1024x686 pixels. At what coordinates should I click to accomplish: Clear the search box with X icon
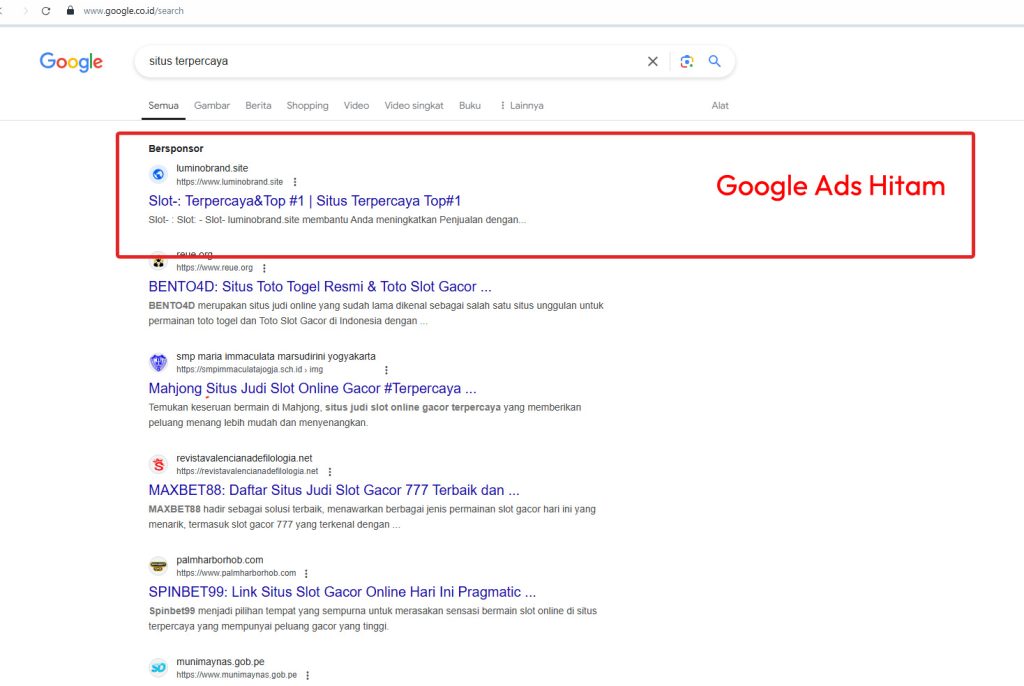[653, 61]
